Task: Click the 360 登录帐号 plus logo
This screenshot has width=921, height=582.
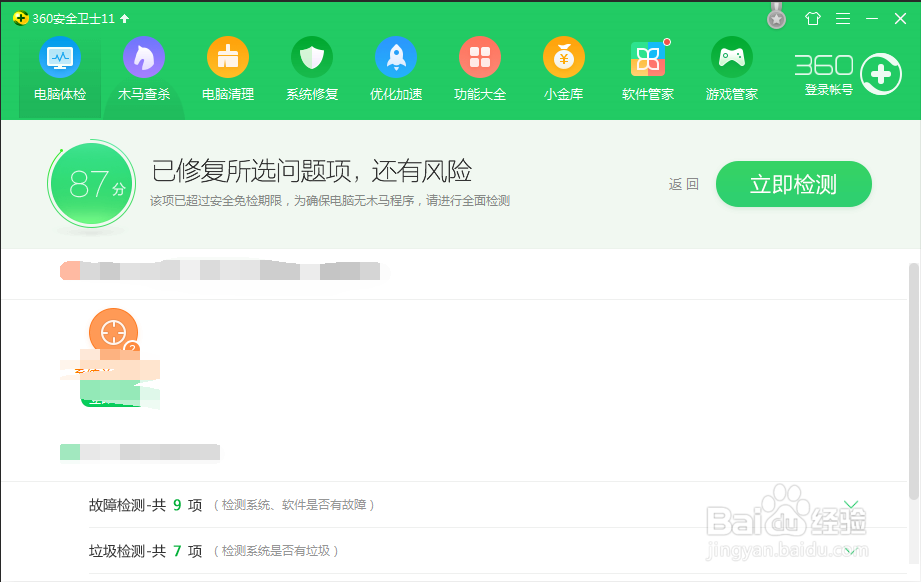Action: [x=880, y=74]
